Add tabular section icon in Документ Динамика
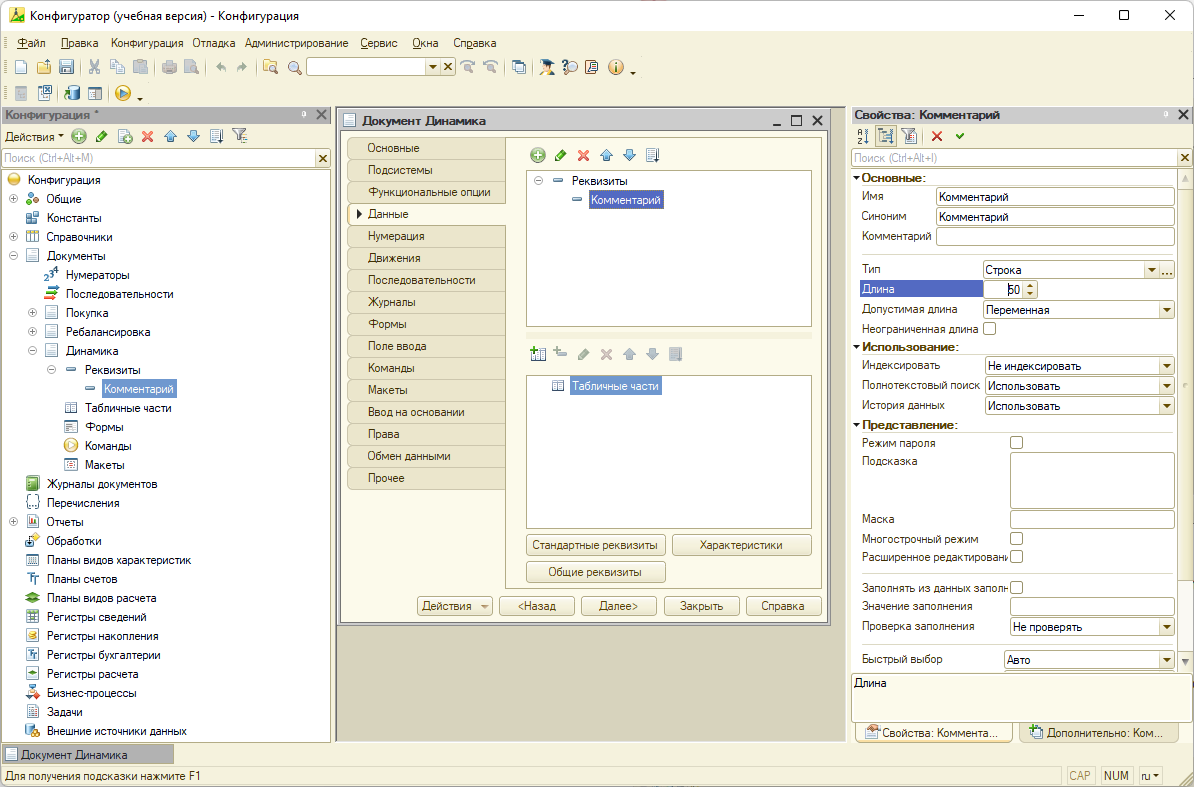The height and width of the screenshot is (787, 1194). [538, 354]
